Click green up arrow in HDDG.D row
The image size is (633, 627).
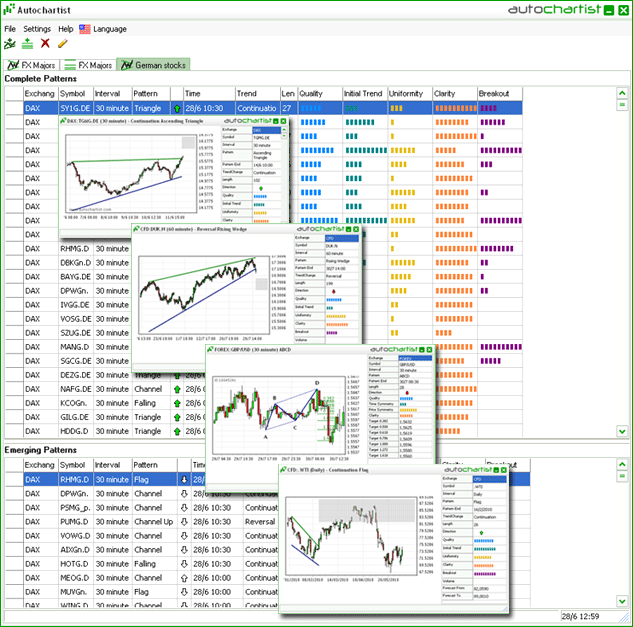click(x=177, y=432)
